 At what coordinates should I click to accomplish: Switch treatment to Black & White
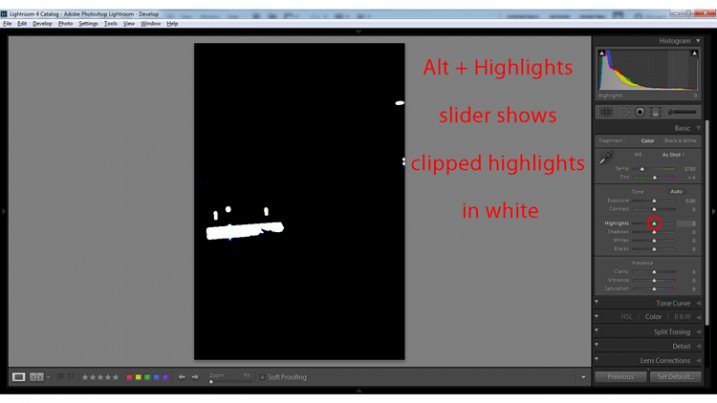[680, 141]
